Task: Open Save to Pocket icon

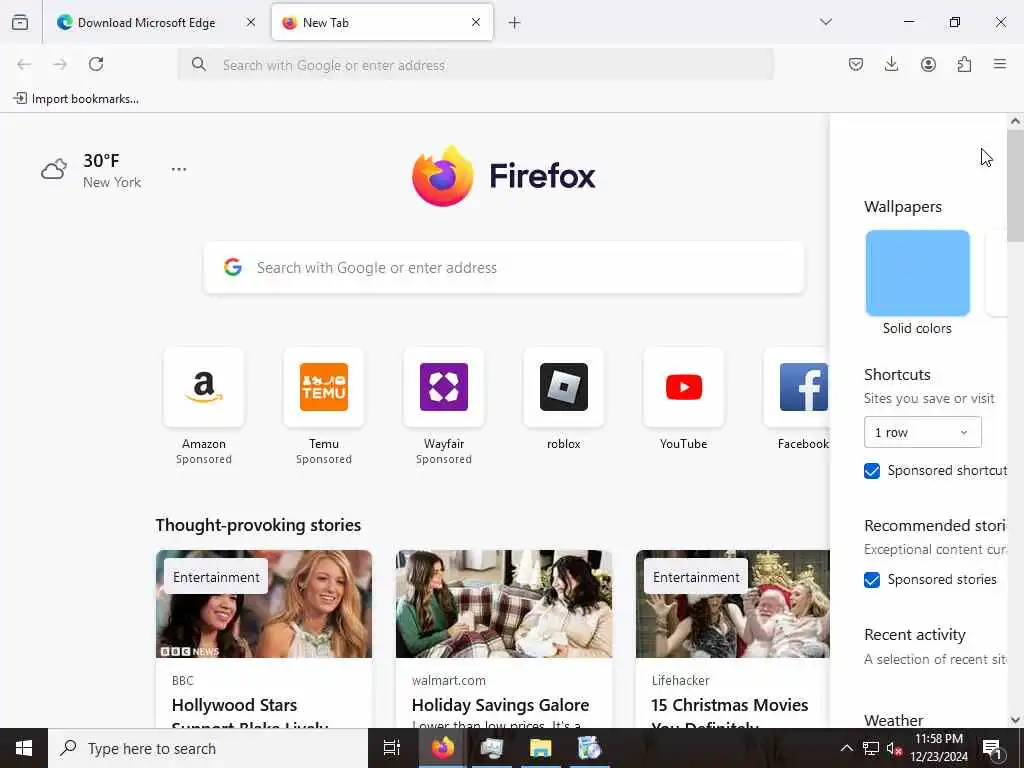Action: pos(856,64)
